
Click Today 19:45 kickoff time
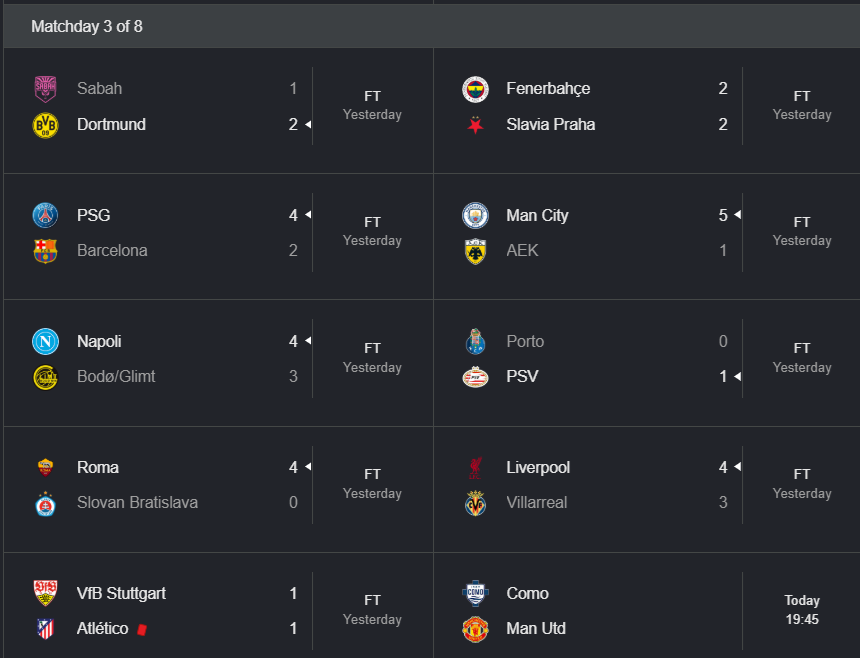pos(801,610)
